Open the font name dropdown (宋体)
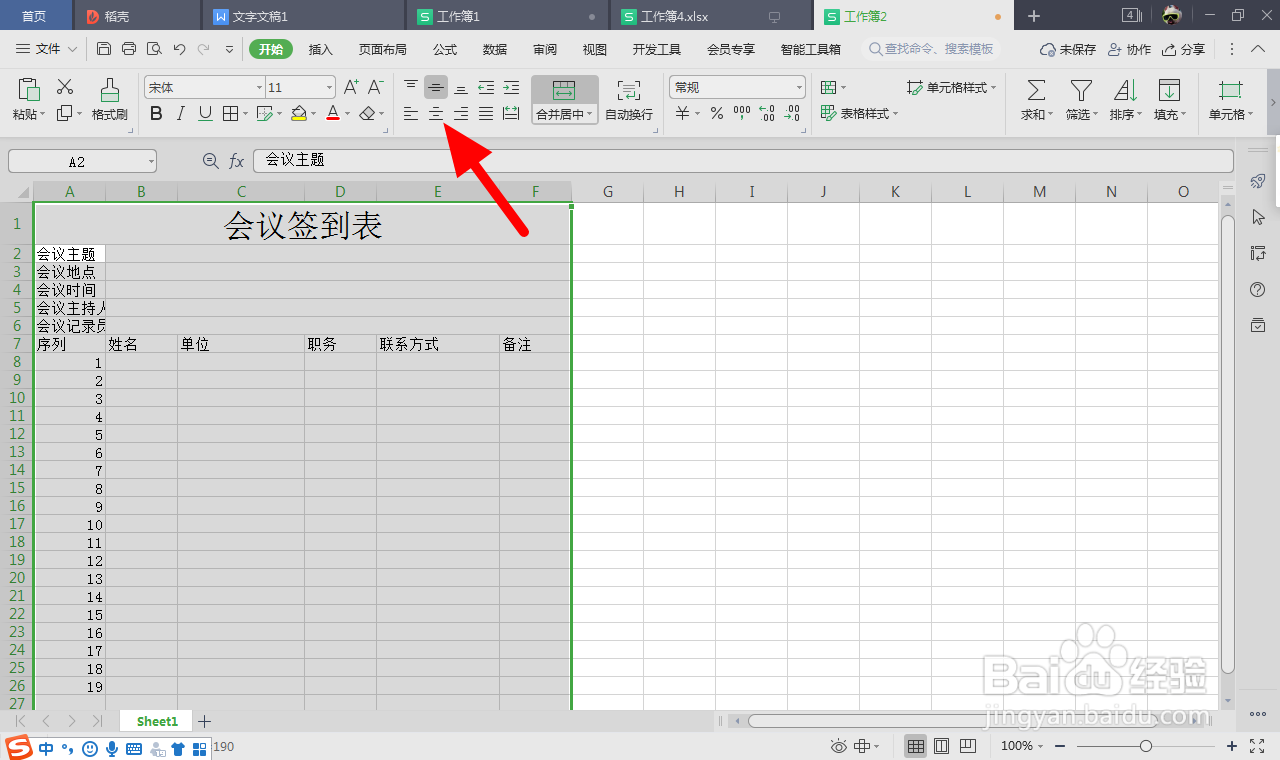 pyautogui.click(x=259, y=88)
